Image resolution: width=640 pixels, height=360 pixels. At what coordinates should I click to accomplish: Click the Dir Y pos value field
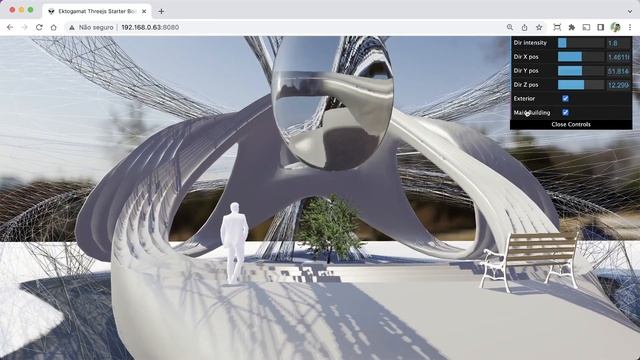click(618, 71)
